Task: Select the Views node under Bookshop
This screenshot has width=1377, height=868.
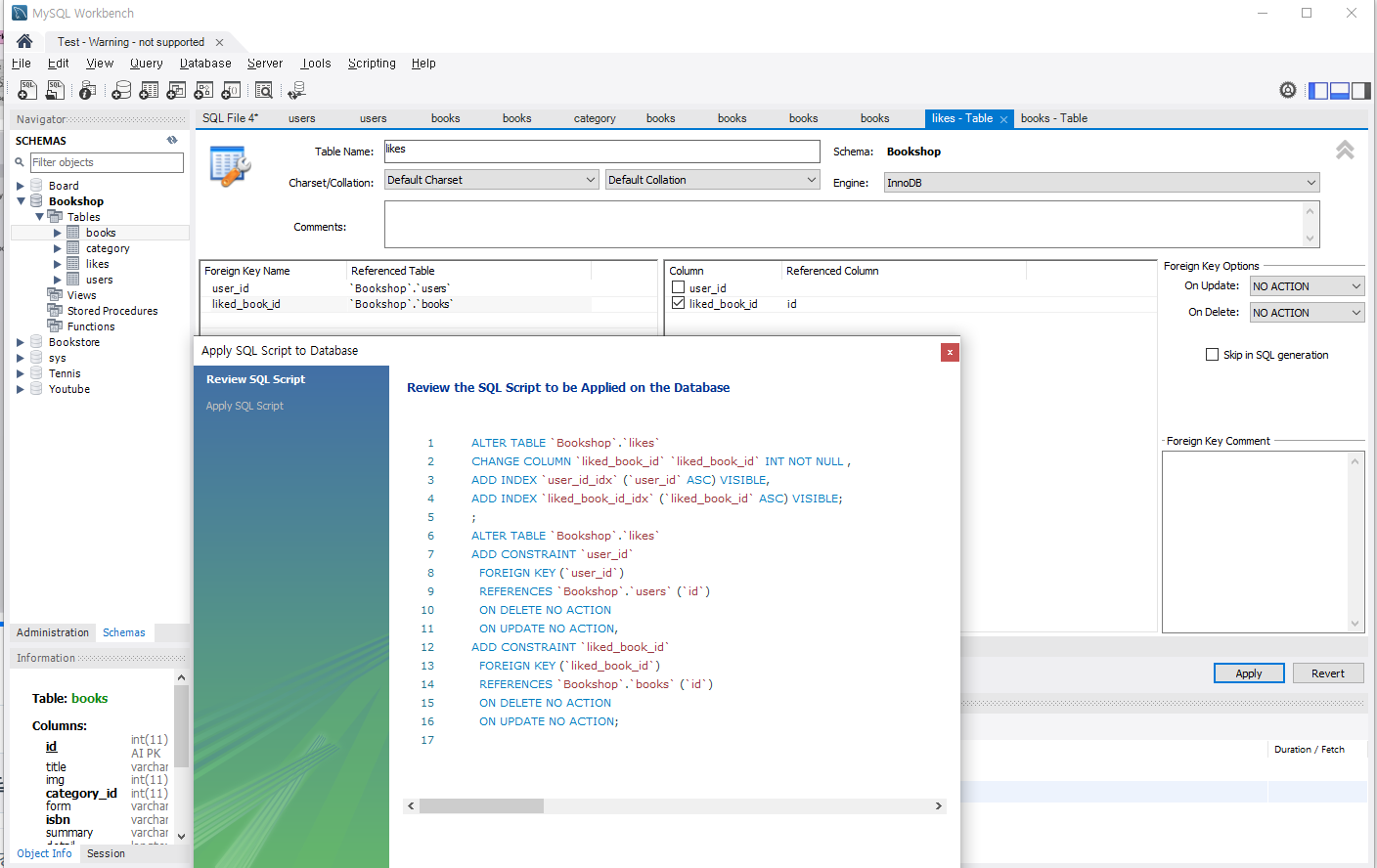Action: (x=82, y=295)
